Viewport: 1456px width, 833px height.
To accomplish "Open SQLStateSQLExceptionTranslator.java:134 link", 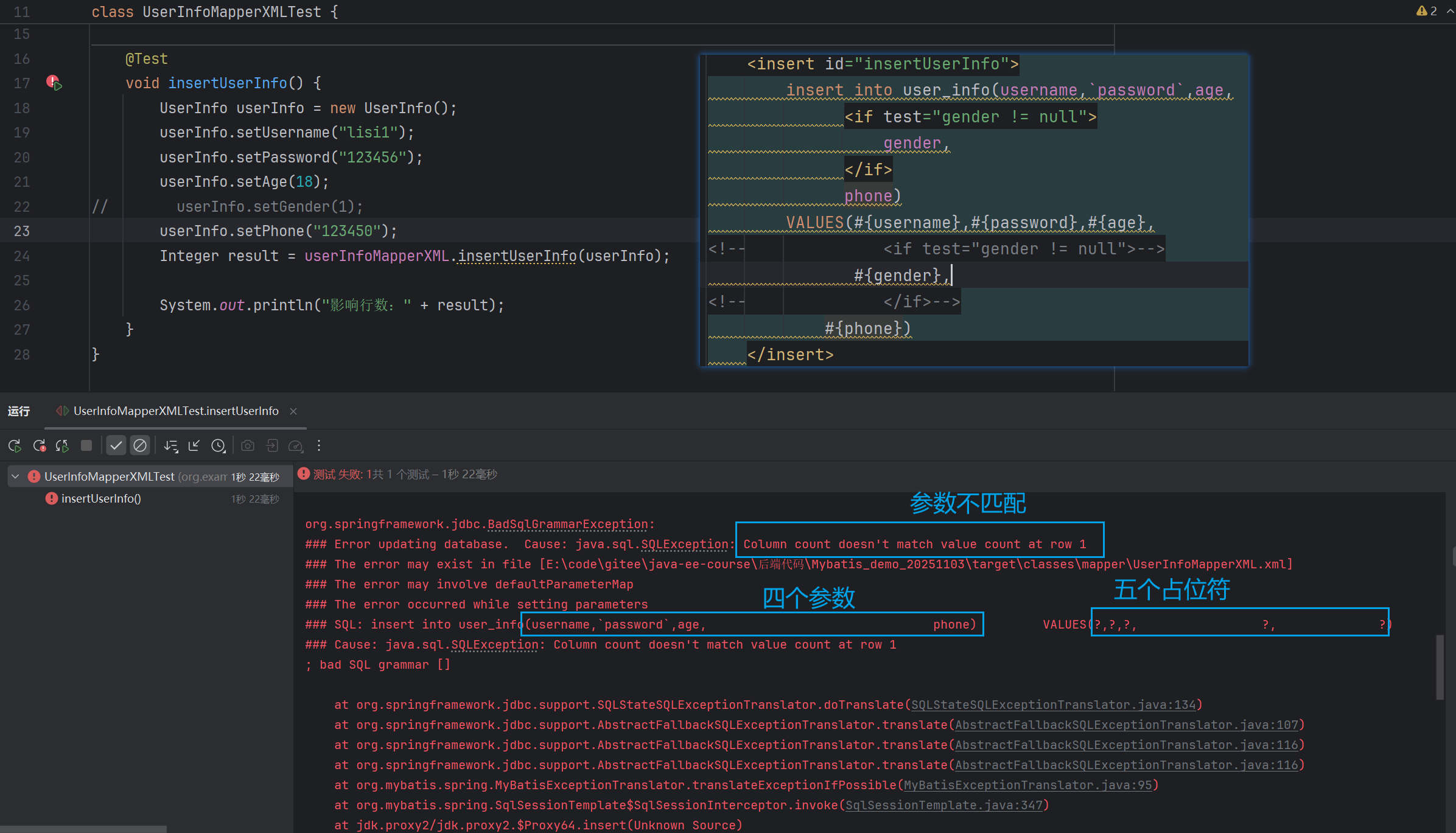I will 1053,705.
